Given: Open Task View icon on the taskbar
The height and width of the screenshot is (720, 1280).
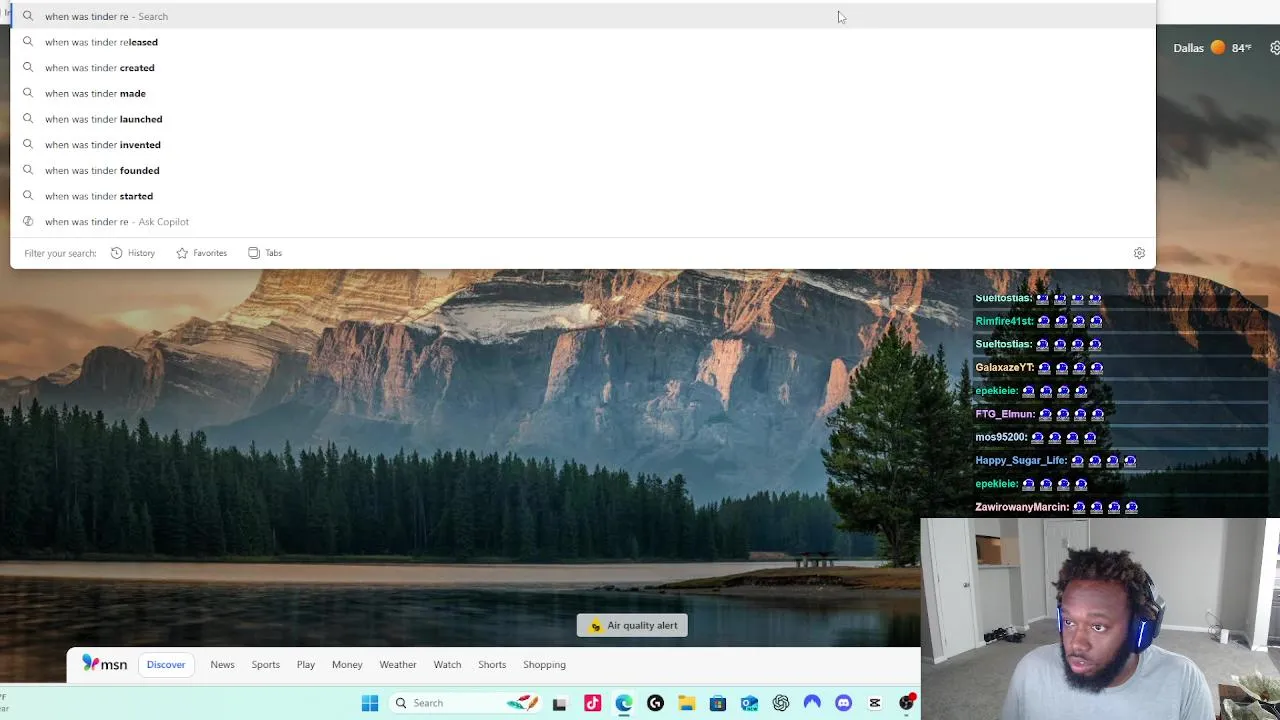Looking at the screenshot, I should pos(560,703).
